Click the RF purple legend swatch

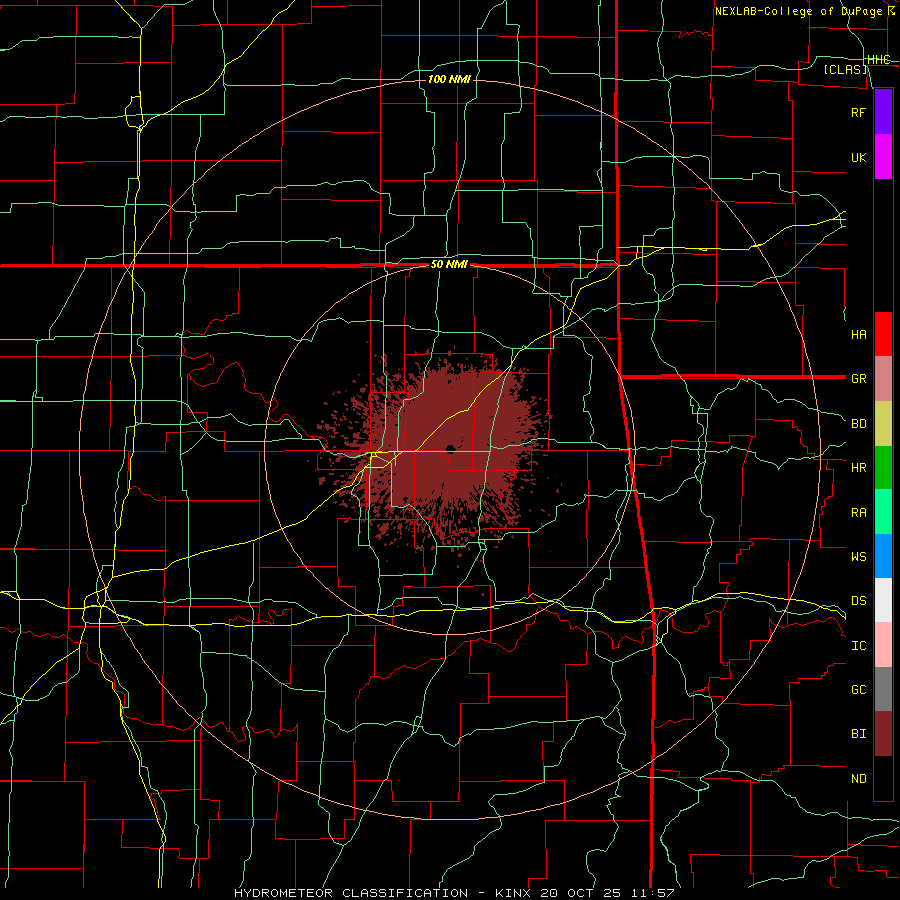click(883, 112)
